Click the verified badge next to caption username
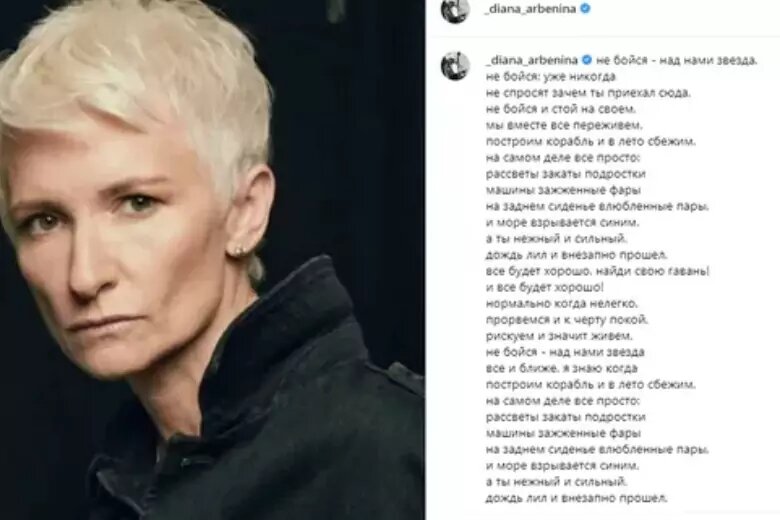780x520 pixels. coord(587,60)
